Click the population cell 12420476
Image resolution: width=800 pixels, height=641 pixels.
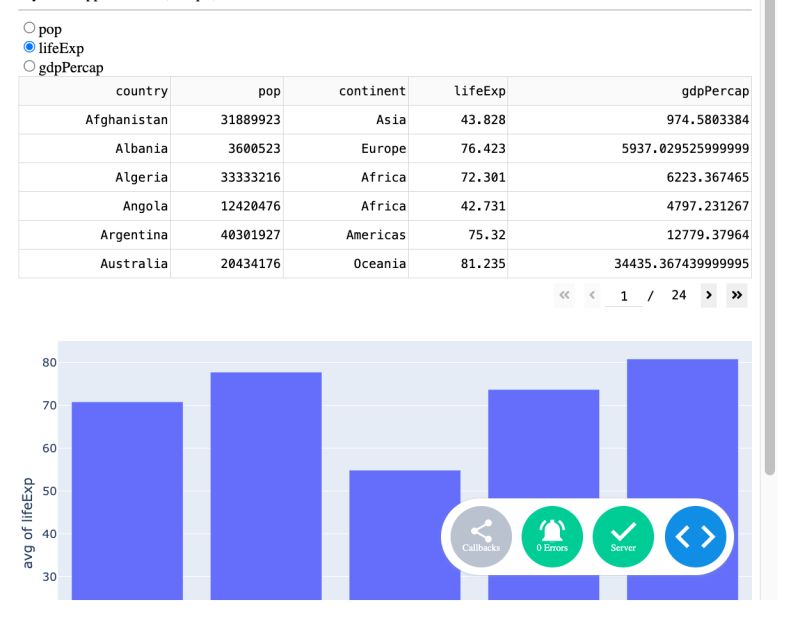point(227,206)
